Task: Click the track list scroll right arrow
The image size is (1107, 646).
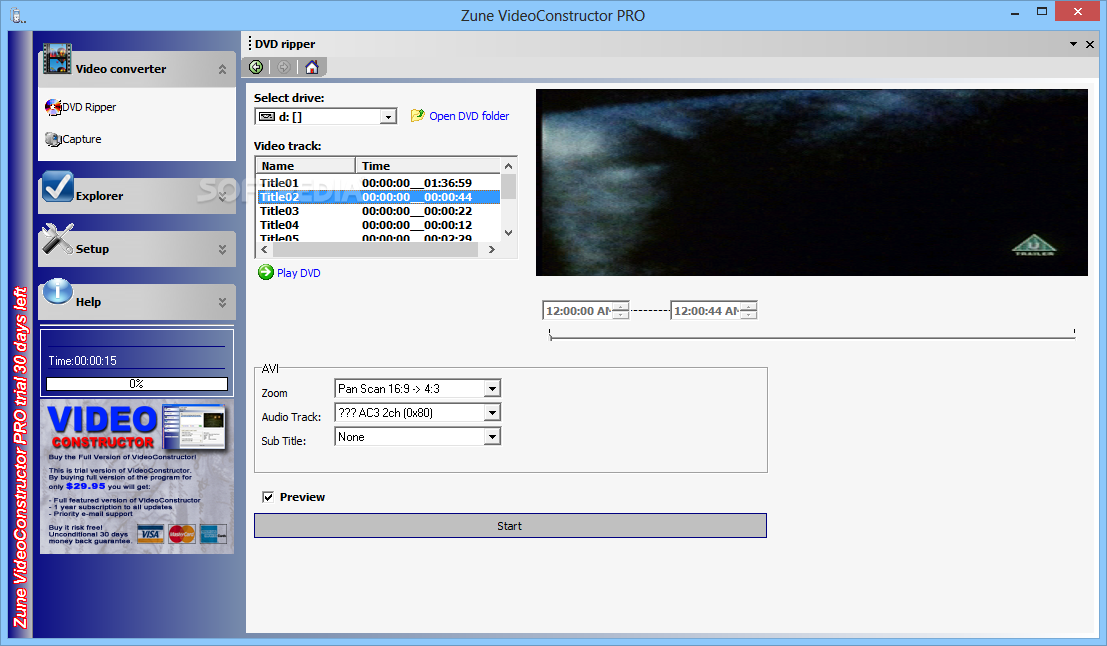Action: pyautogui.click(x=491, y=249)
